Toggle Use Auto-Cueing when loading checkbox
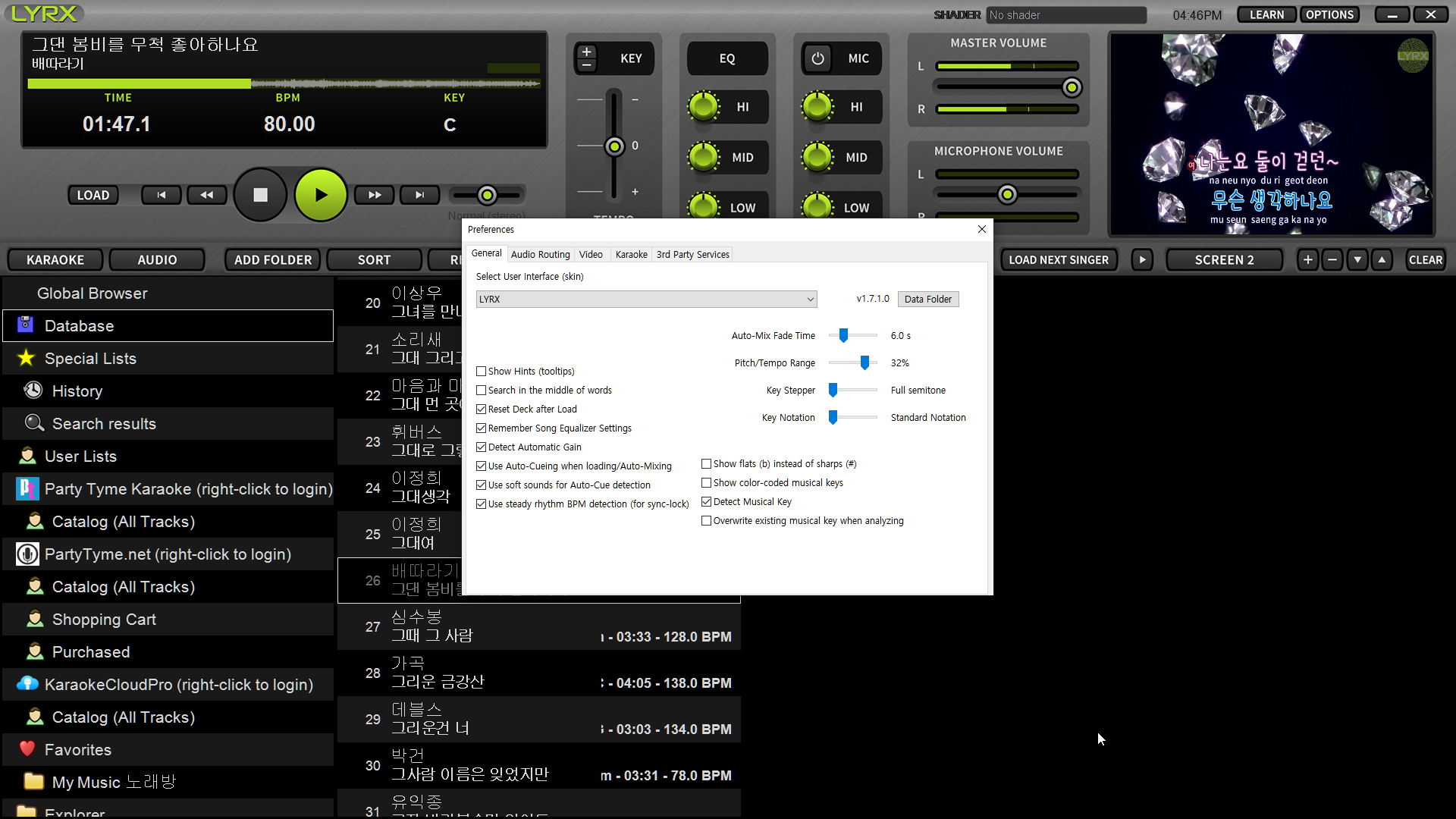The width and height of the screenshot is (1456, 819). coord(481,466)
